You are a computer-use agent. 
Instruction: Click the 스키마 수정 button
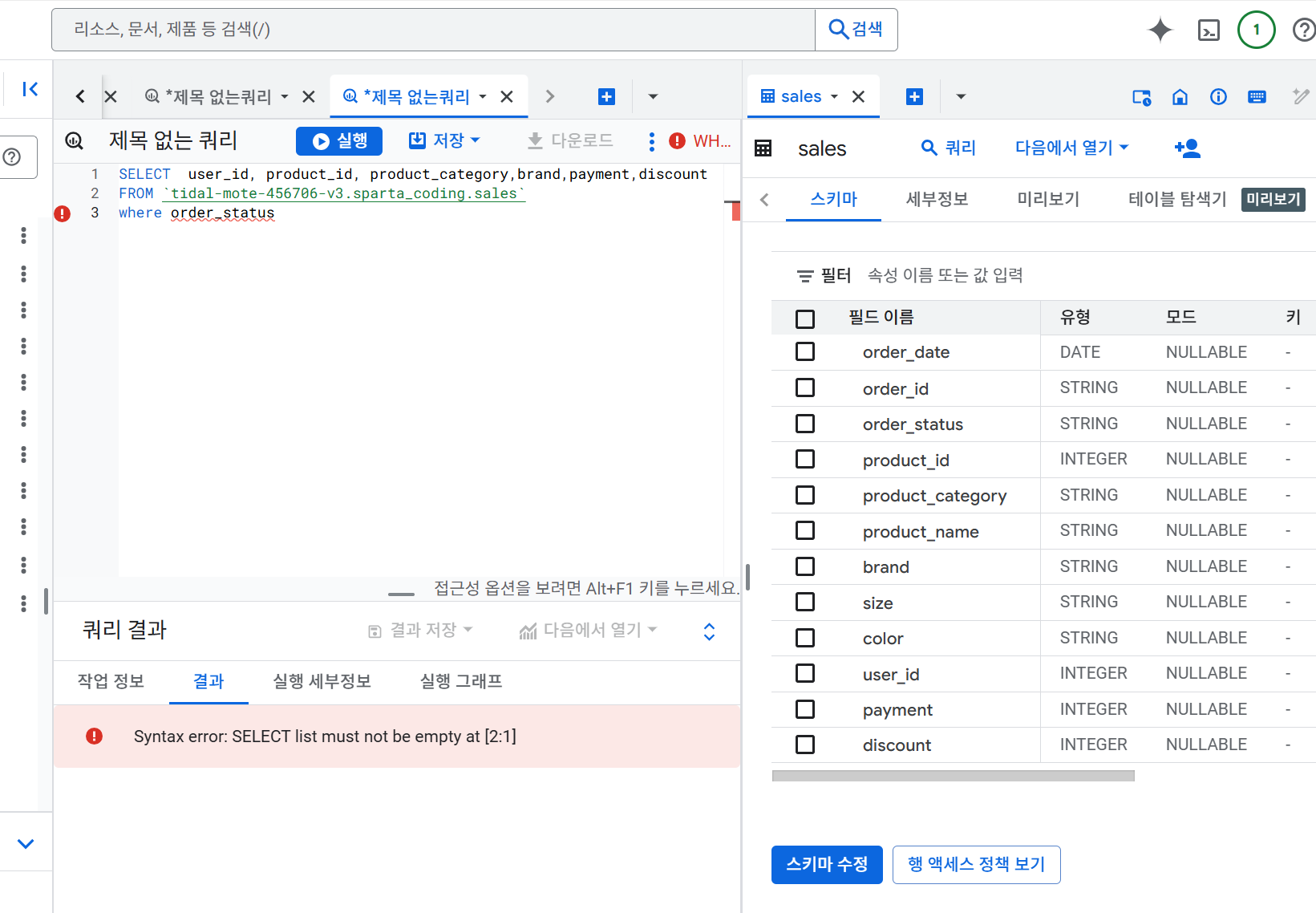(827, 865)
